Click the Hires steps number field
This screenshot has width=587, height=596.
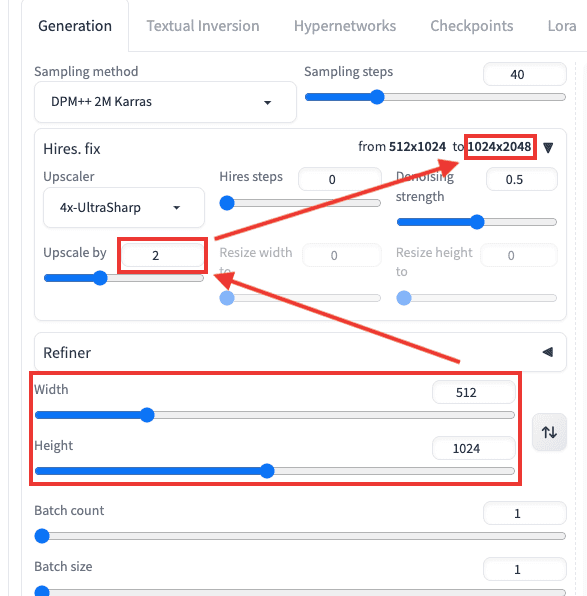(340, 179)
